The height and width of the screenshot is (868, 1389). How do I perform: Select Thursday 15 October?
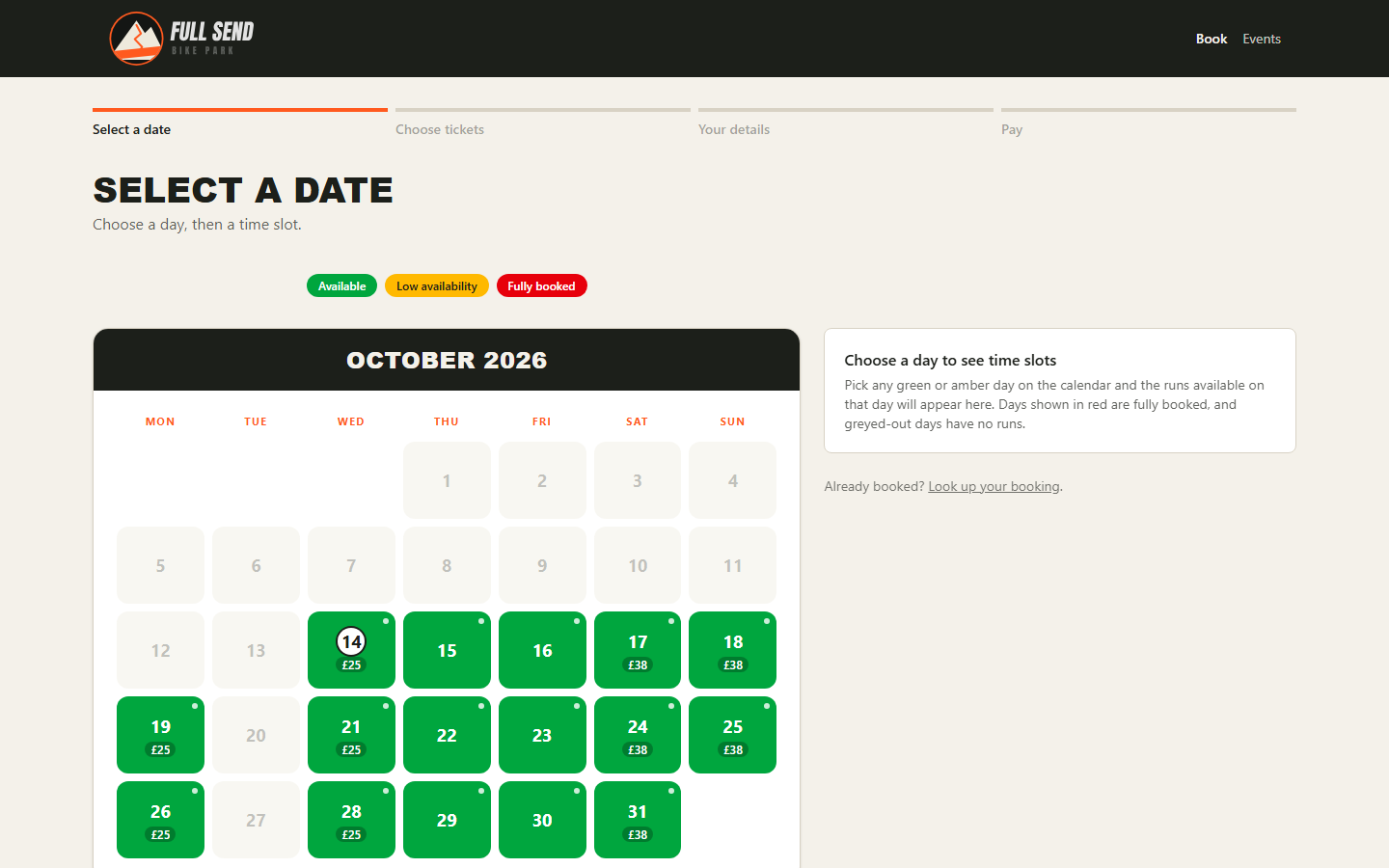click(x=447, y=650)
